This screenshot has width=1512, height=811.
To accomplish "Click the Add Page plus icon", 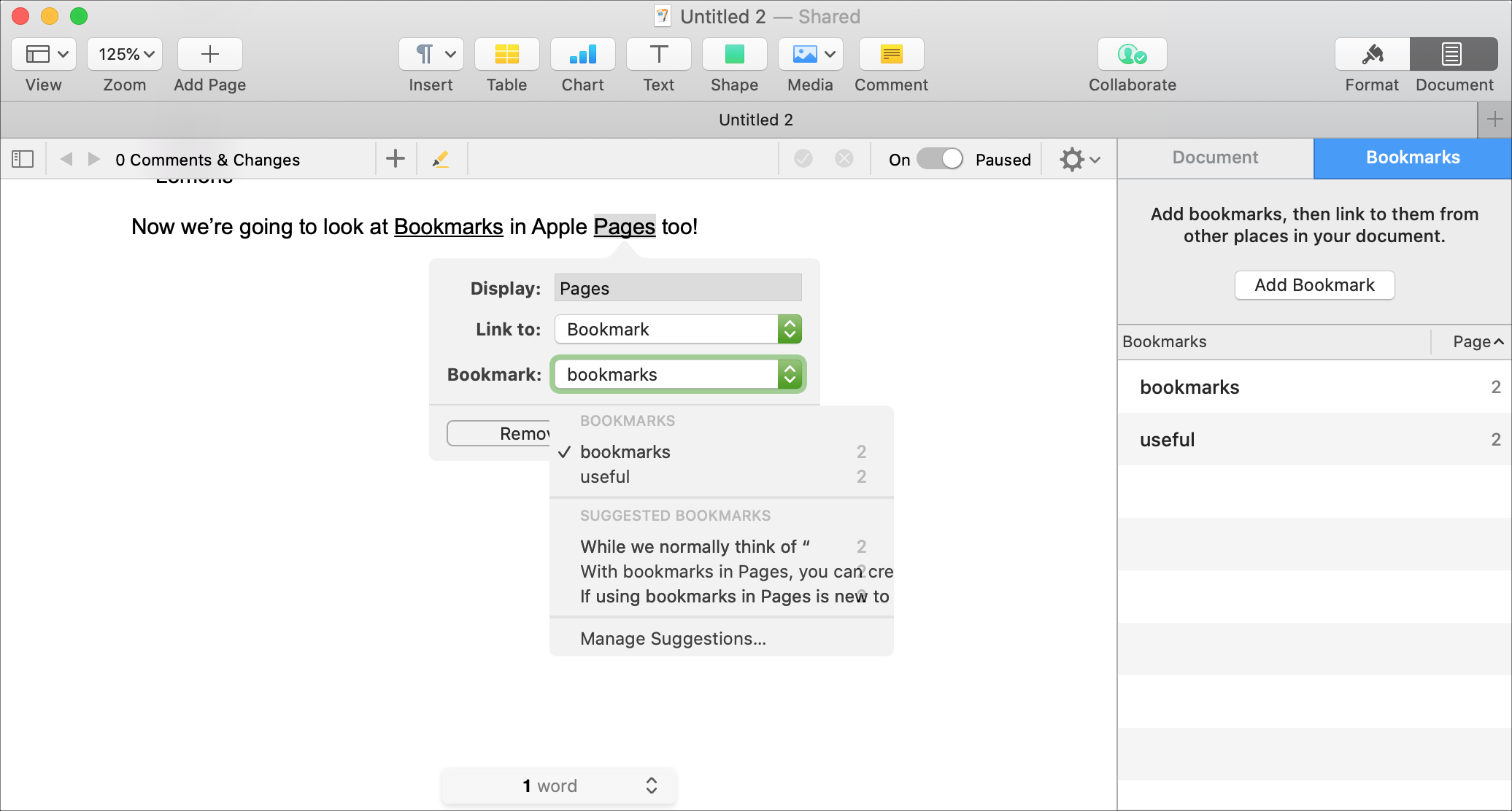I will point(210,54).
